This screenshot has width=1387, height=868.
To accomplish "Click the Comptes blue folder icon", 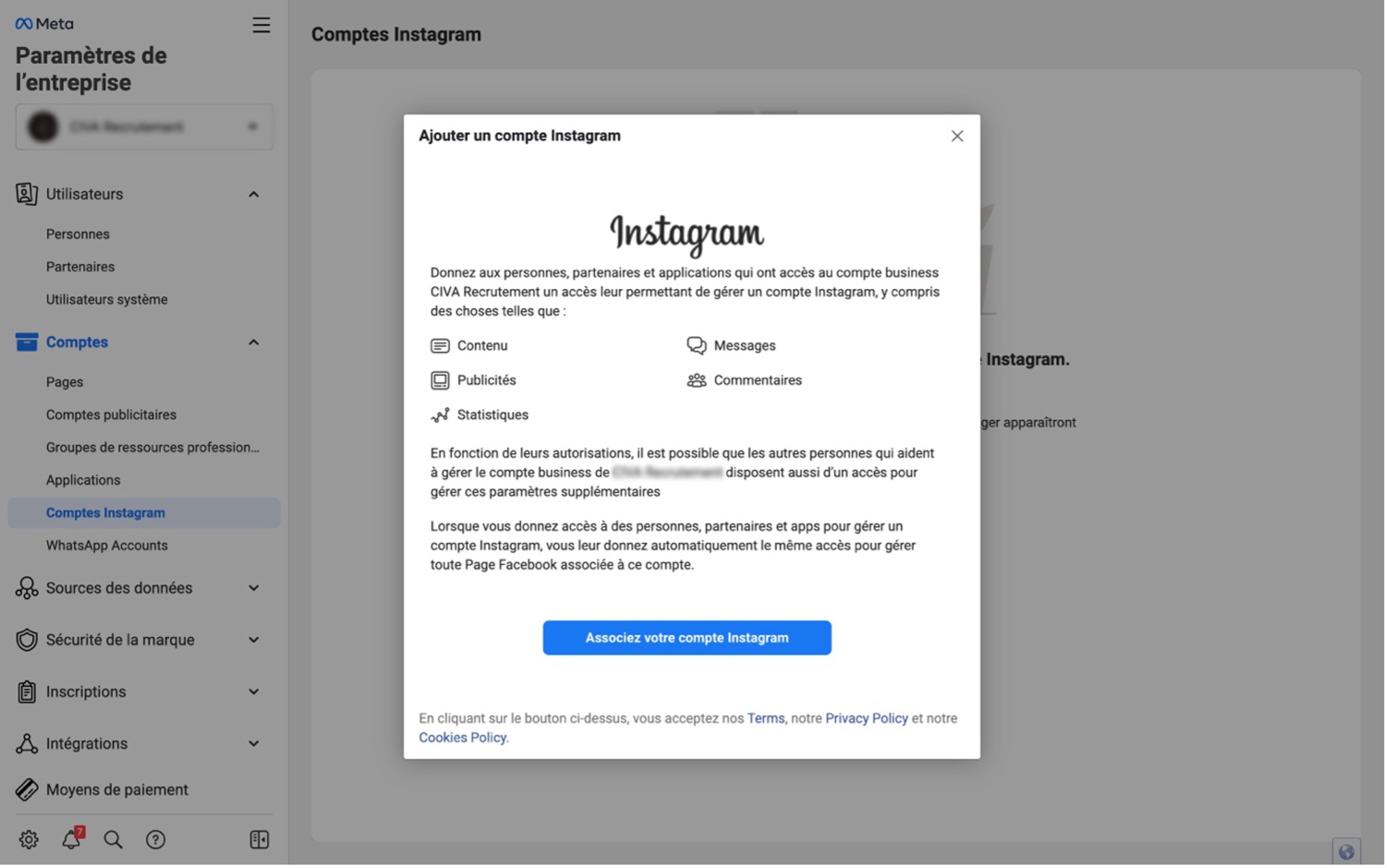I will coord(26,342).
